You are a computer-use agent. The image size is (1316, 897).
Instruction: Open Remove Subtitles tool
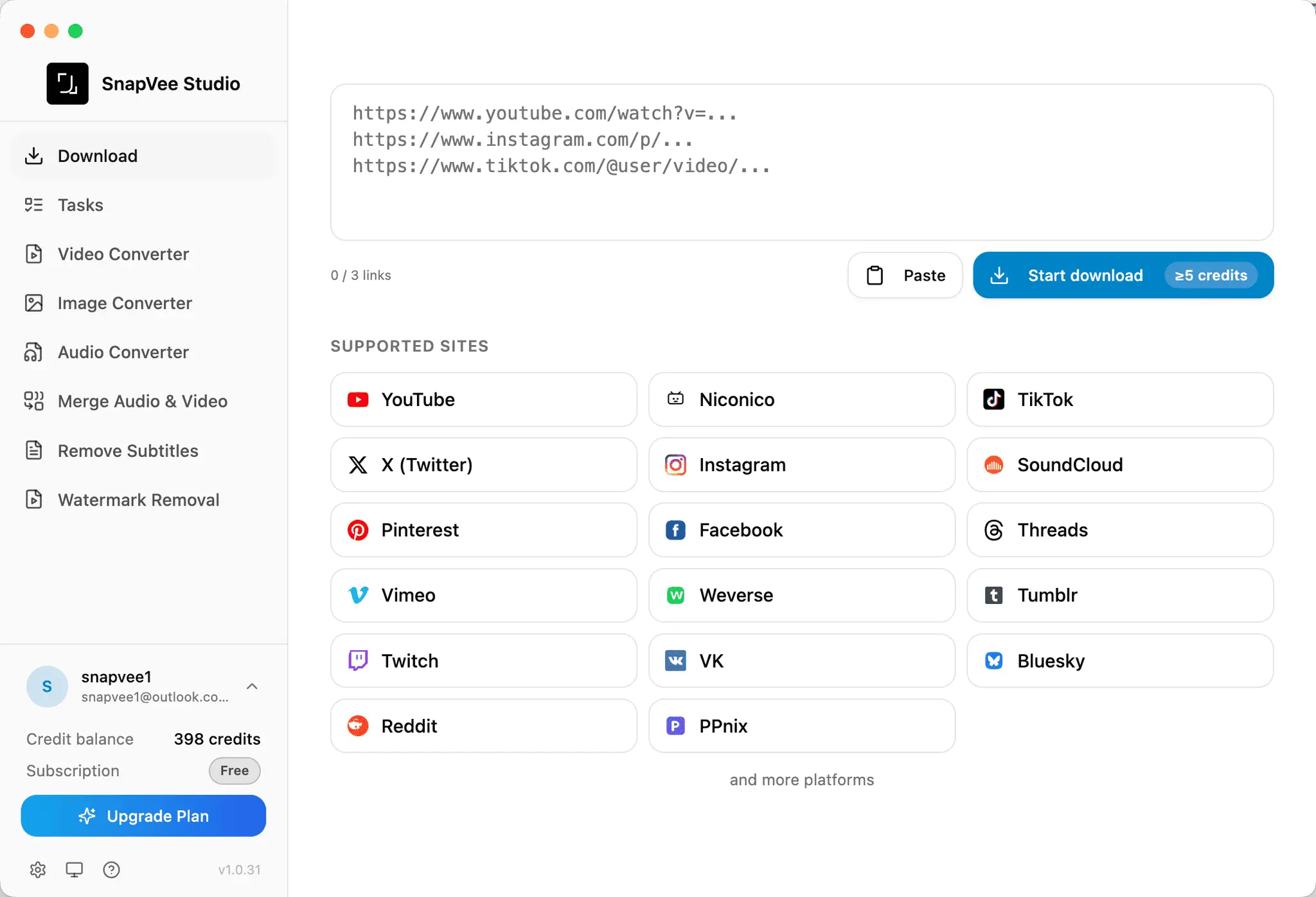coord(143,450)
